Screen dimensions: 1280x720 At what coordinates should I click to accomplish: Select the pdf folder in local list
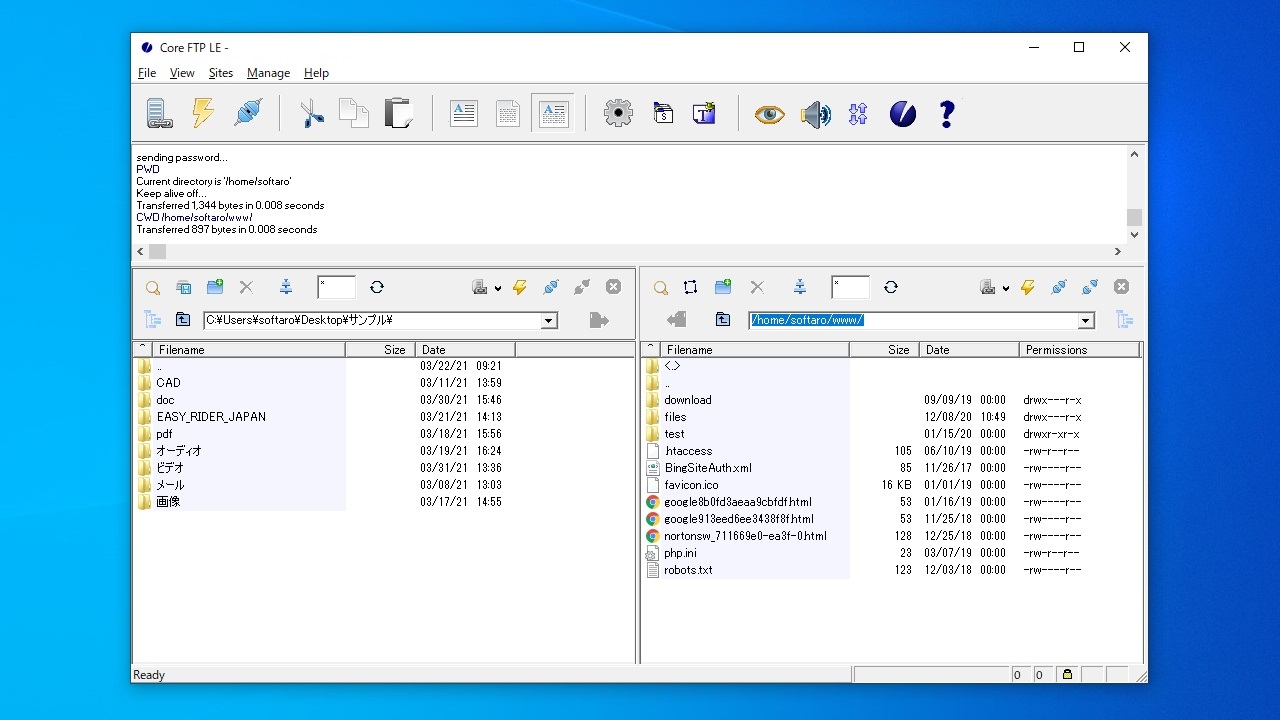point(164,434)
